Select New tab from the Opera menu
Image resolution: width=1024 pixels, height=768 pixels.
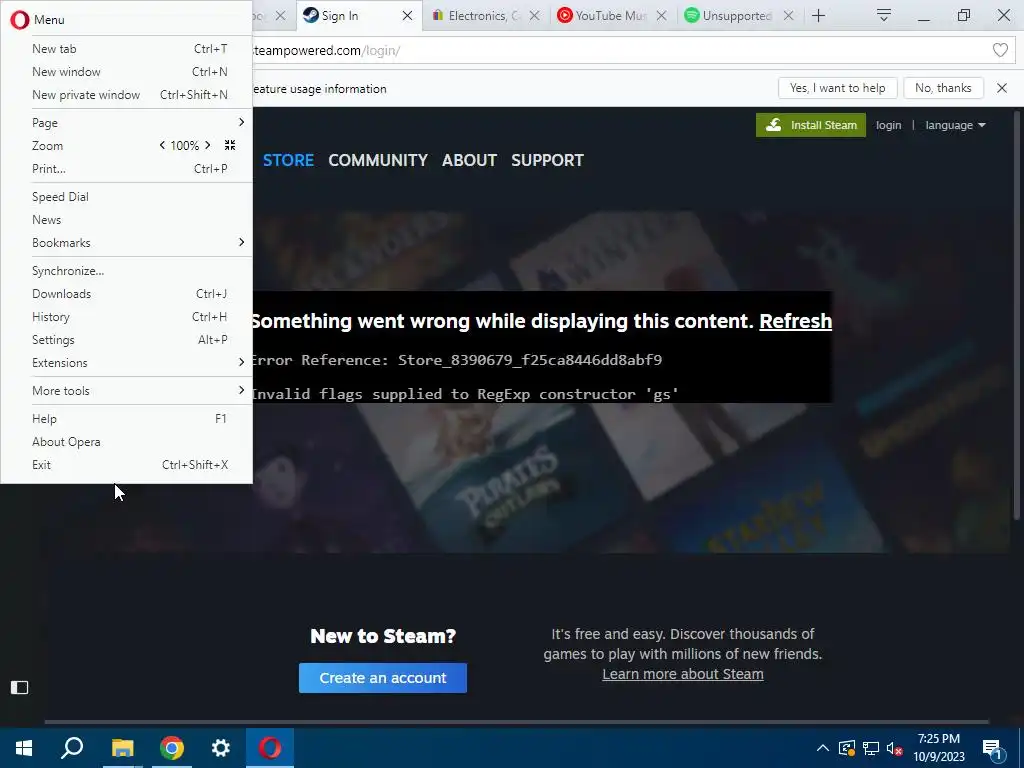click(127, 48)
